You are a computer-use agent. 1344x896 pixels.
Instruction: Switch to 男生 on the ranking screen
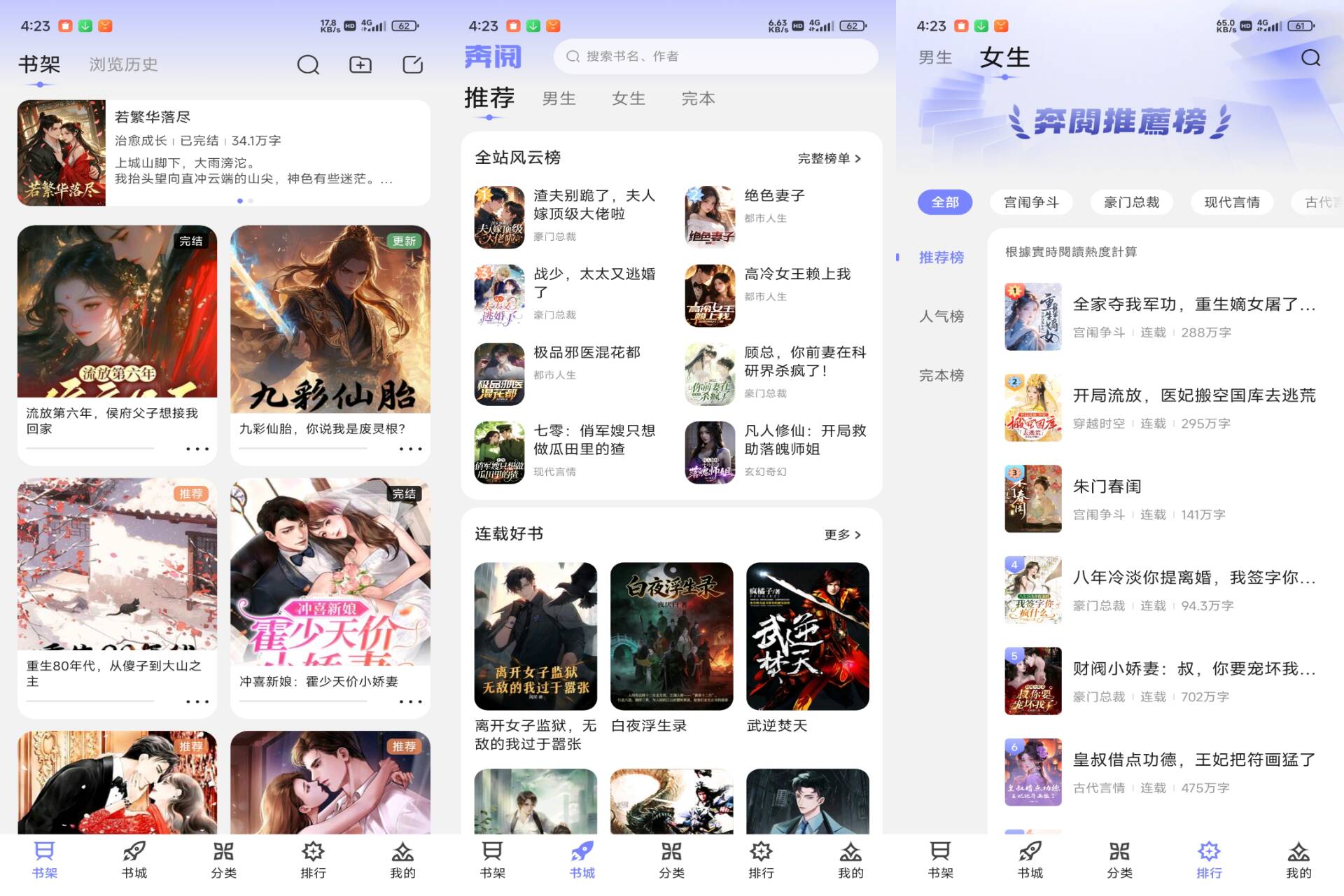click(x=935, y=58)
